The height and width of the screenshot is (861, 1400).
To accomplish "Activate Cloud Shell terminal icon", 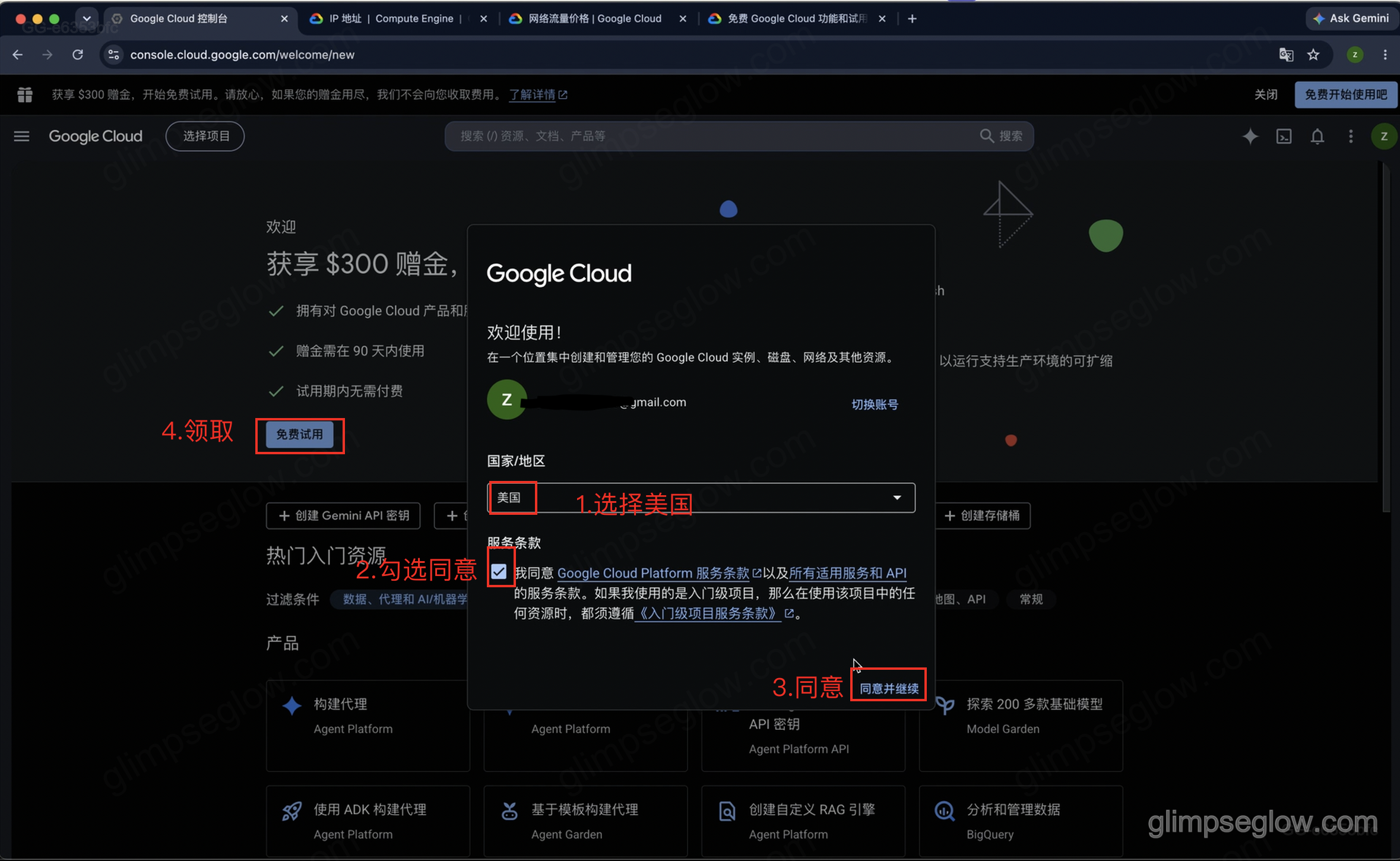I will pos(1284,136).
